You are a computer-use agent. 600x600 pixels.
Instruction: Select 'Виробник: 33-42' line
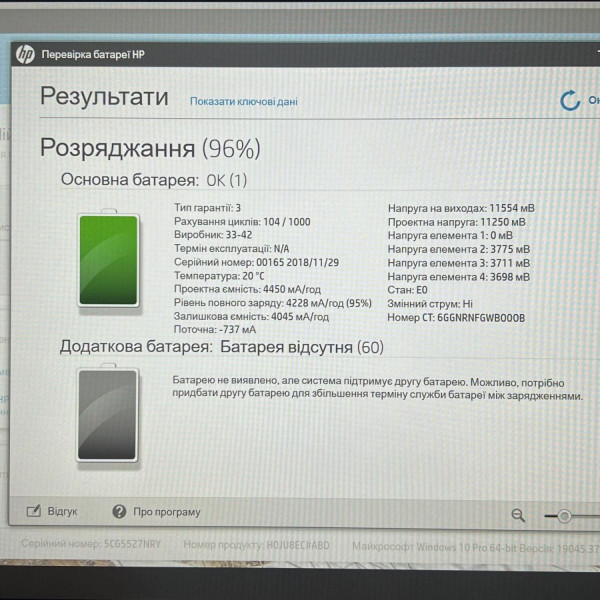point(213,235)
